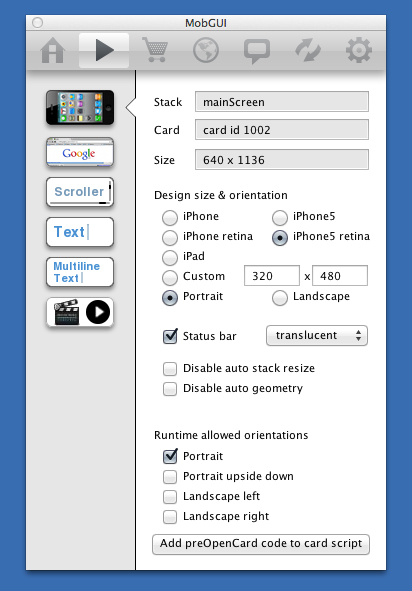The width and height of the screenshot is (412, 591).
Task: Click the window close button in the title bar
Action: (x=37, y=23)
